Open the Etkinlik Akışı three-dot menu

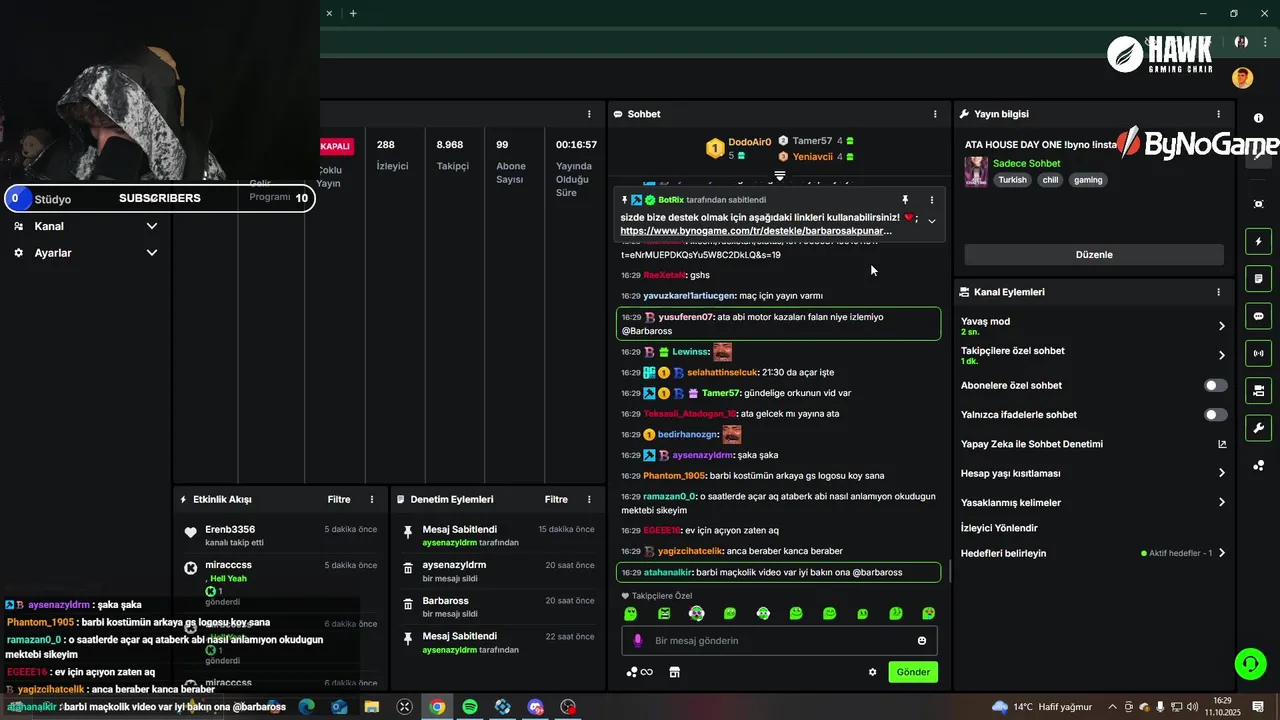372,499
